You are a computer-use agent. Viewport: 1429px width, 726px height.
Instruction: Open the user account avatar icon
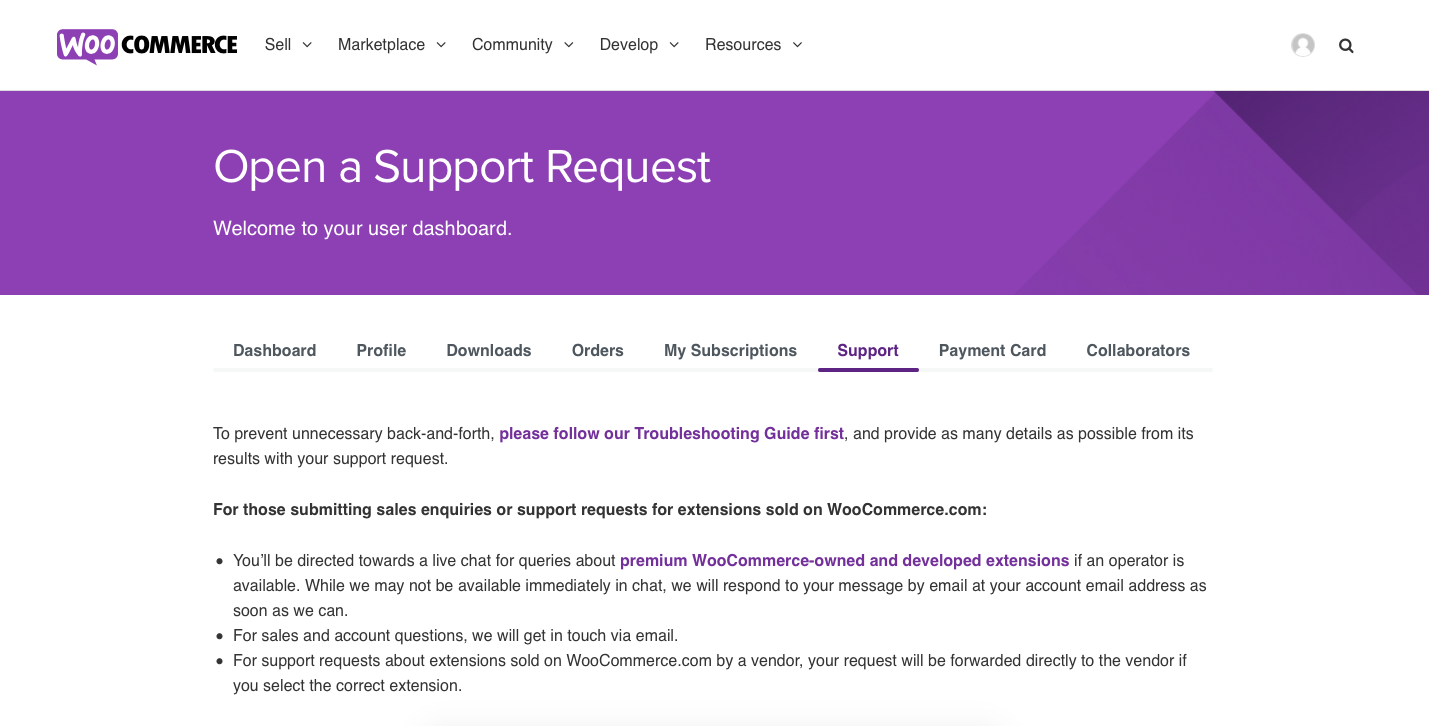1302,45
